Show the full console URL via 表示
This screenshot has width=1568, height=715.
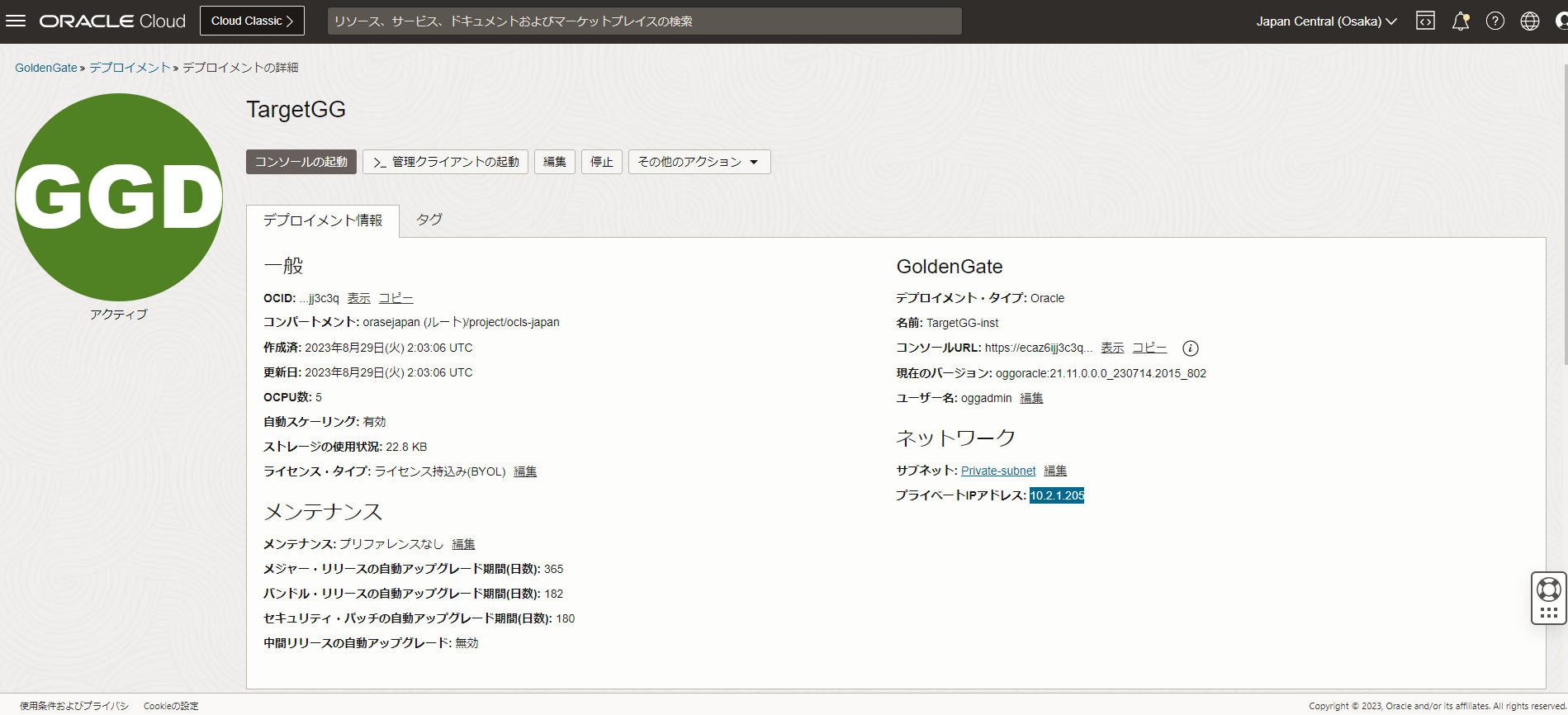click(x=1112, y=348)
